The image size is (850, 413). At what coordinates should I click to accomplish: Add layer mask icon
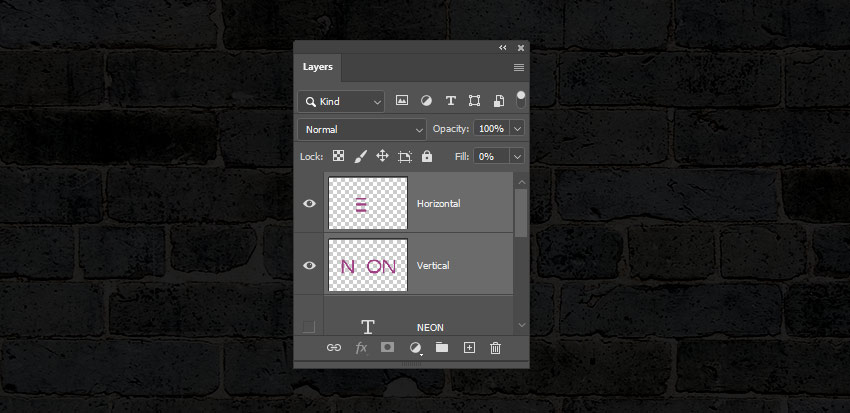pos(387,347)
